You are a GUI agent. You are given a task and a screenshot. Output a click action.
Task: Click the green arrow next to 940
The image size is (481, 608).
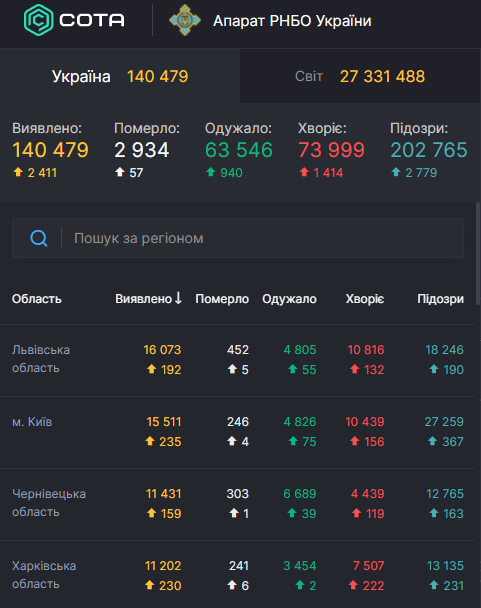click(x=211, y=172)
